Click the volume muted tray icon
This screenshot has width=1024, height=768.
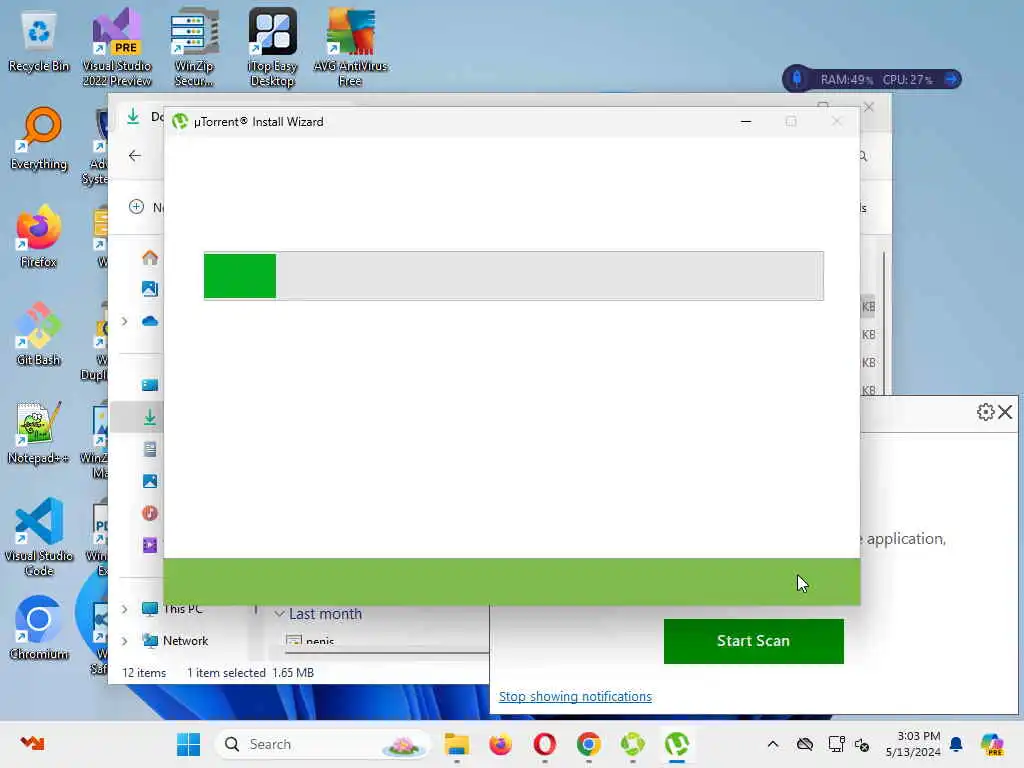[x=862, y=744]
